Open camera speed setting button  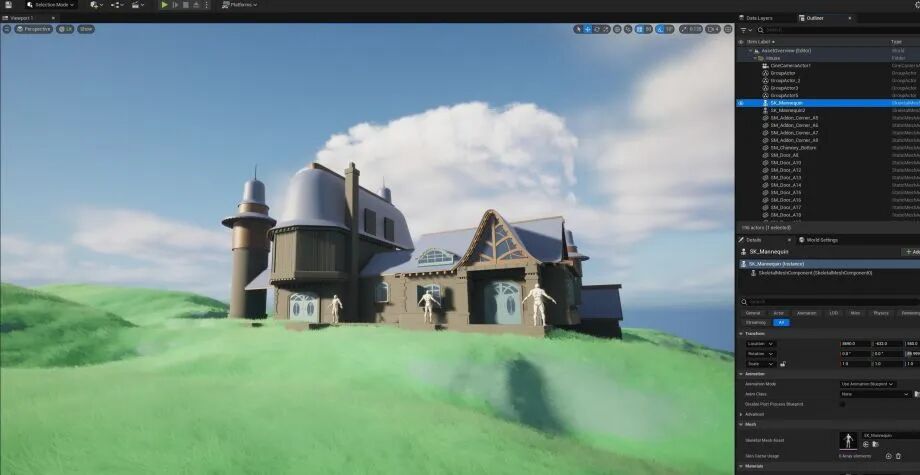click(x=713, y=29)
